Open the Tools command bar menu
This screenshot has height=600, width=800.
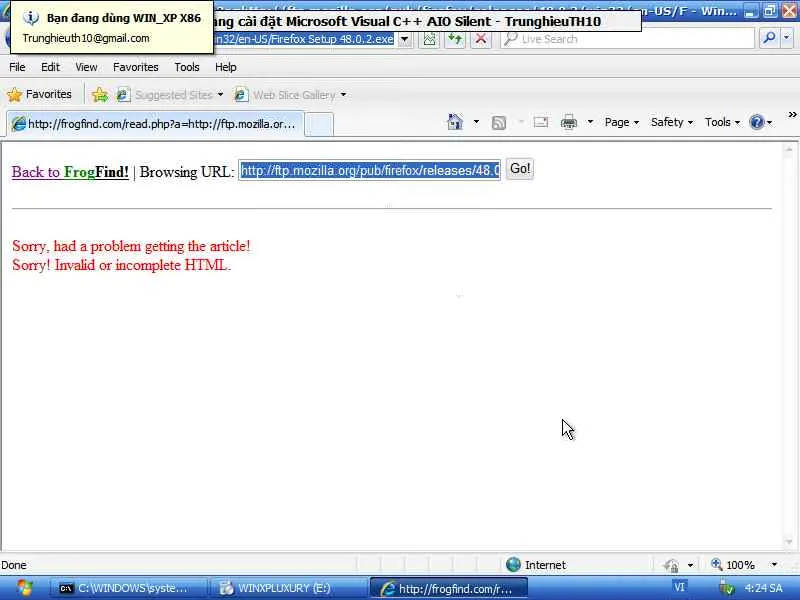(722, 122)
